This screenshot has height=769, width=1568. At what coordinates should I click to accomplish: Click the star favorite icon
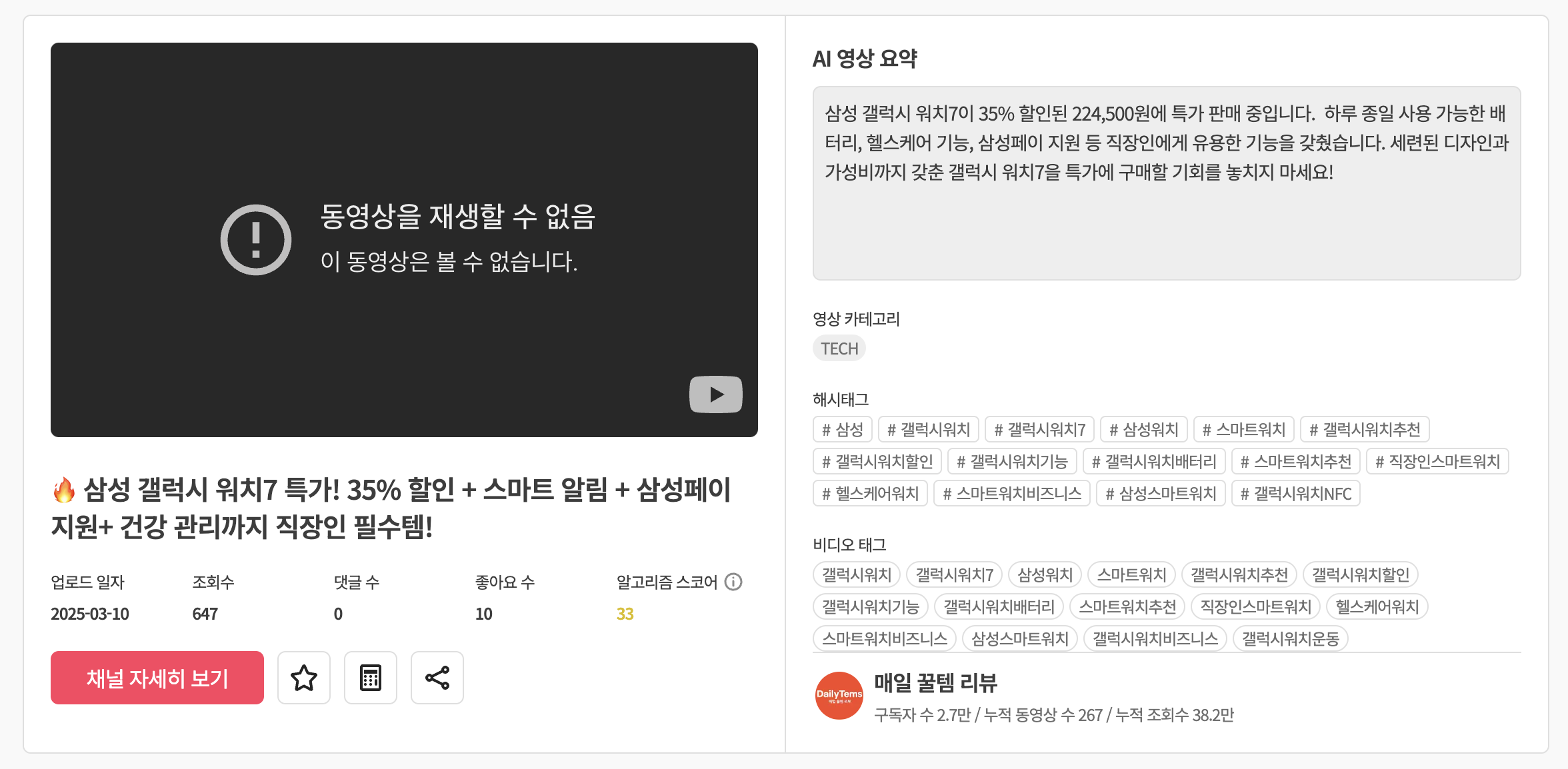point(304,678)
